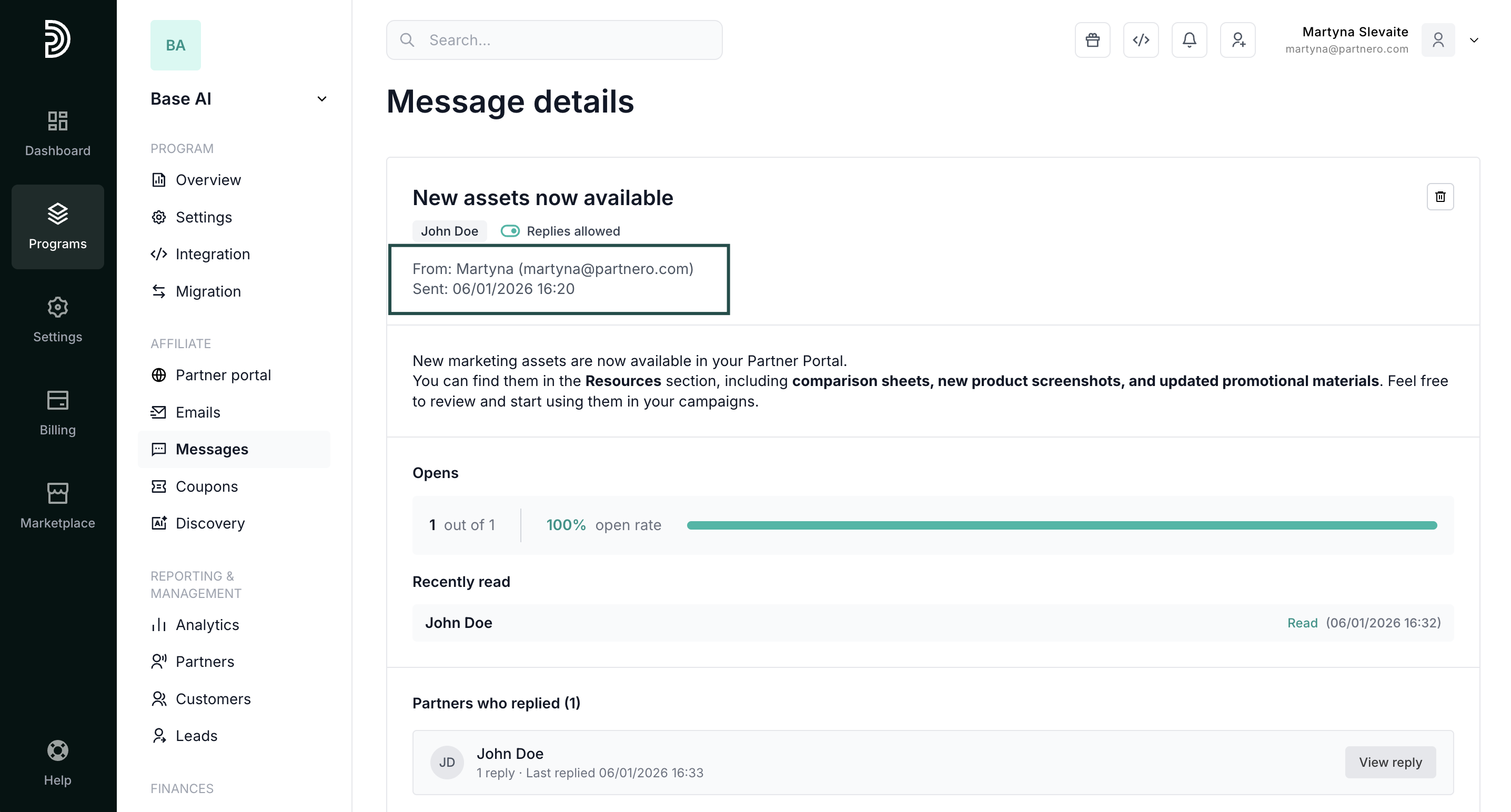The image size is (1511, 812).
Task: Click the View reply button
Action: 1389,762
